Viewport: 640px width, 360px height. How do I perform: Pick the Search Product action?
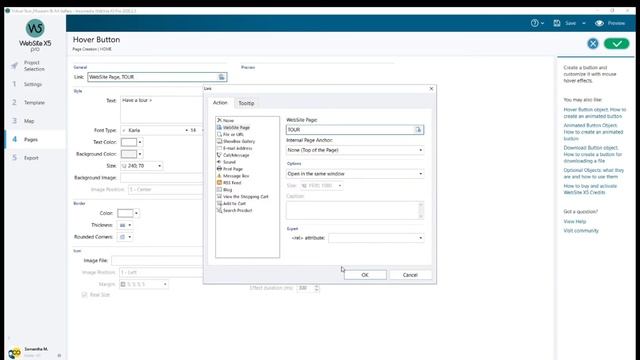pos(235,211)
